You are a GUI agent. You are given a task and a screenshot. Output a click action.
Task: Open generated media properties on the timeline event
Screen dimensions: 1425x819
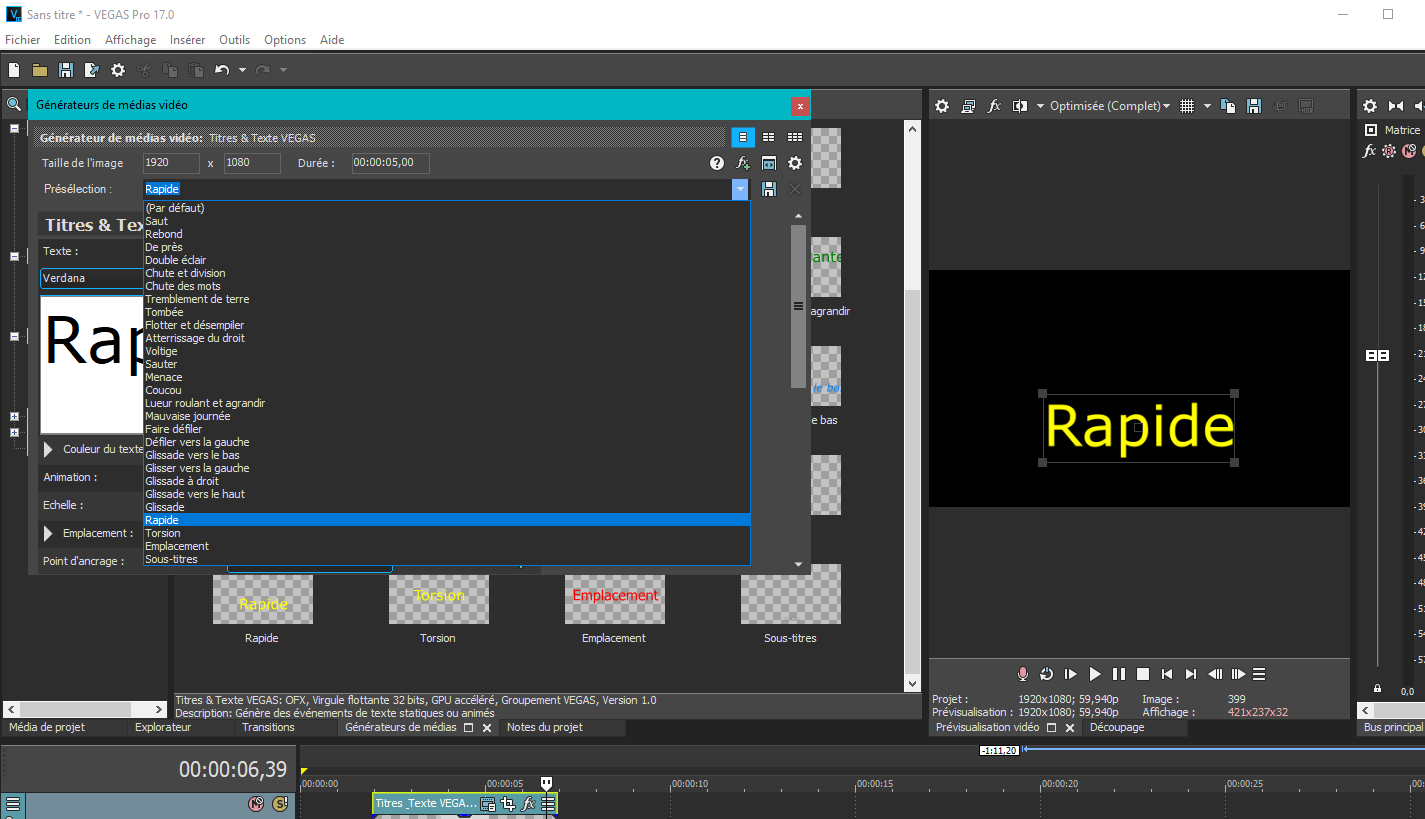488,803
